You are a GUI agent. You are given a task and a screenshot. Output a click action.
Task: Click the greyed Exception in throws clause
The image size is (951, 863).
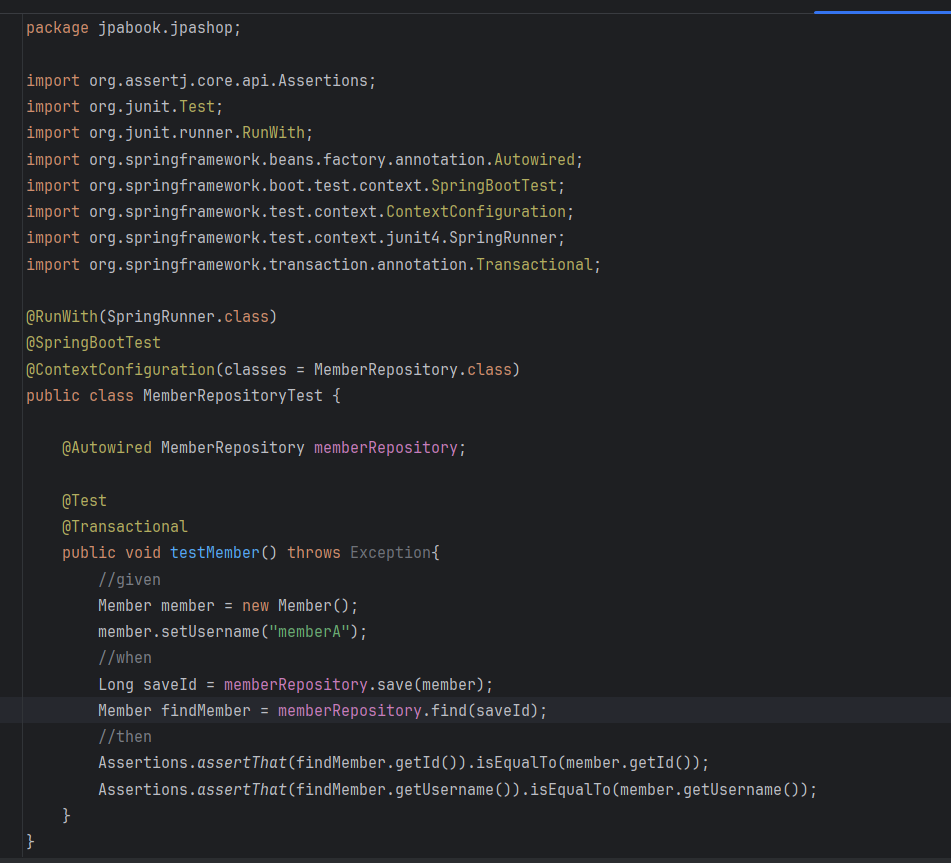pyautogui.click(x=390, y=553)
